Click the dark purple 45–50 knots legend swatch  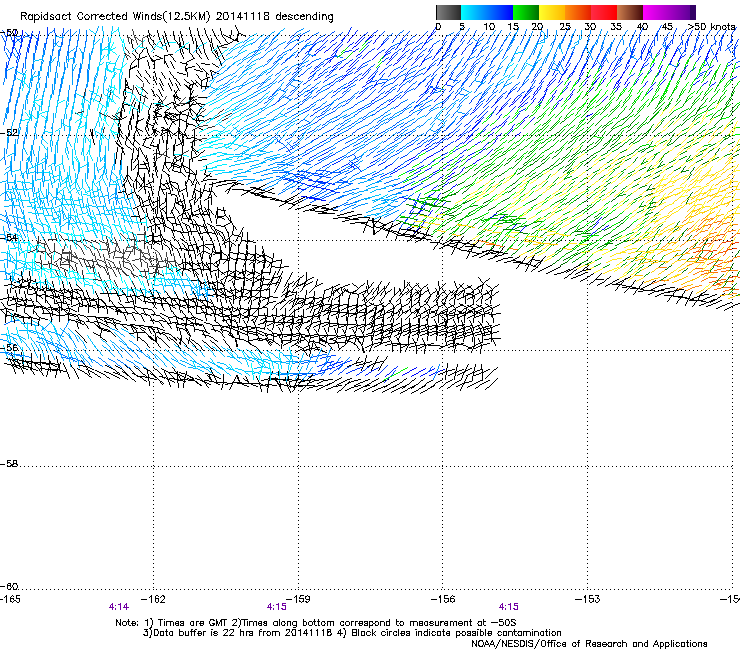click(x=682, y=12)
